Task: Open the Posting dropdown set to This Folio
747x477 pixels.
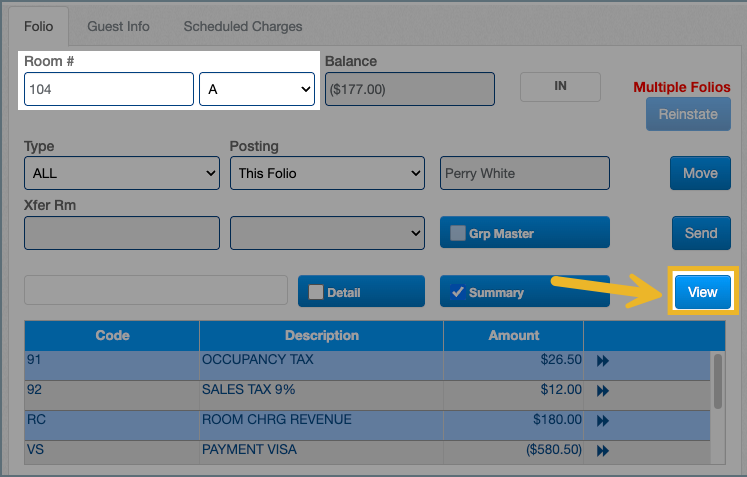Action: (x=327, y=173)
